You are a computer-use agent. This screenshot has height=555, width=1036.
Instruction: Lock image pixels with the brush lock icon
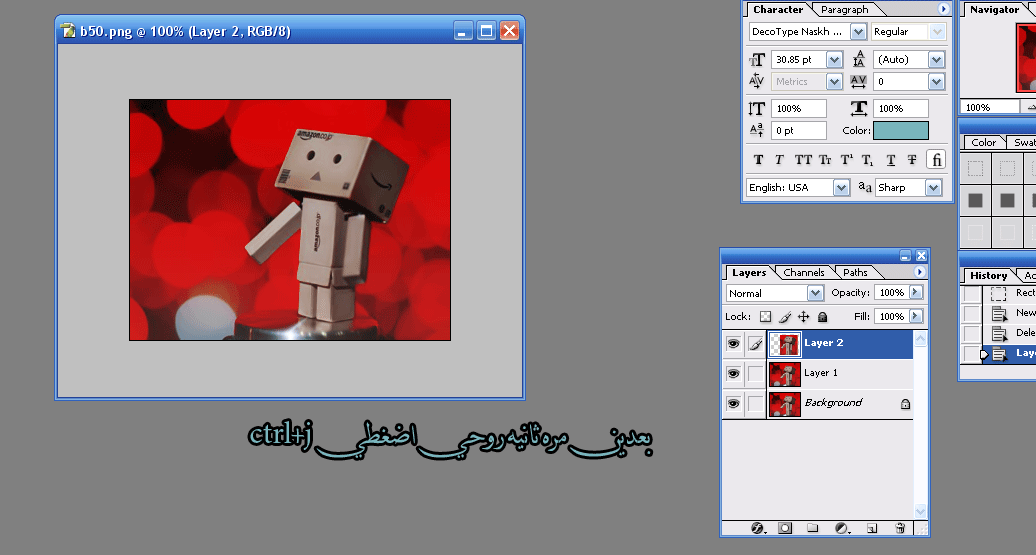click(x=785, y=317)
